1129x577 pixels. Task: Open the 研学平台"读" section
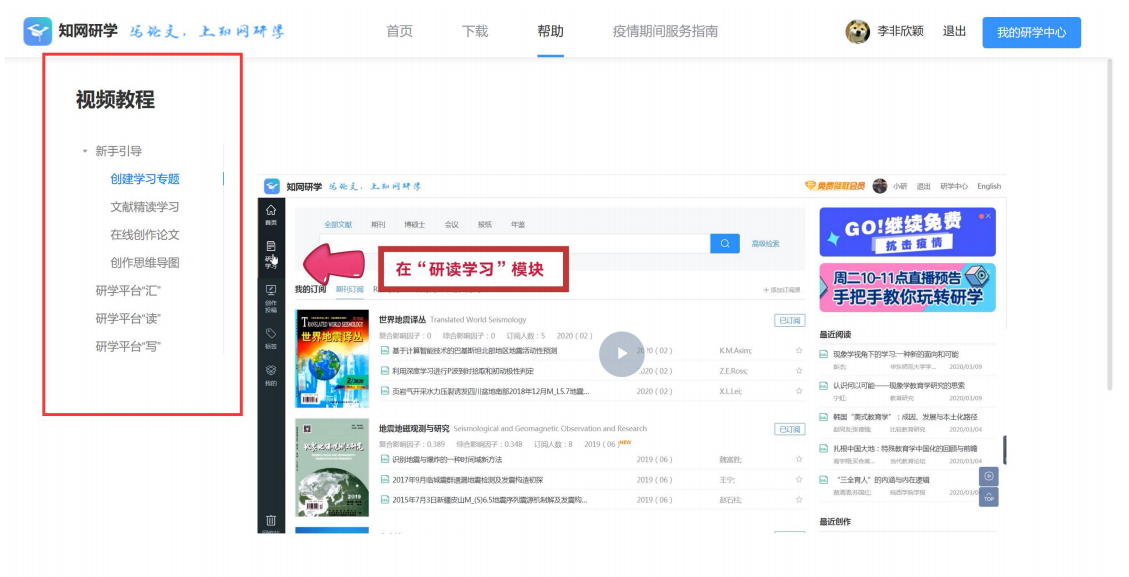point(128,319)
